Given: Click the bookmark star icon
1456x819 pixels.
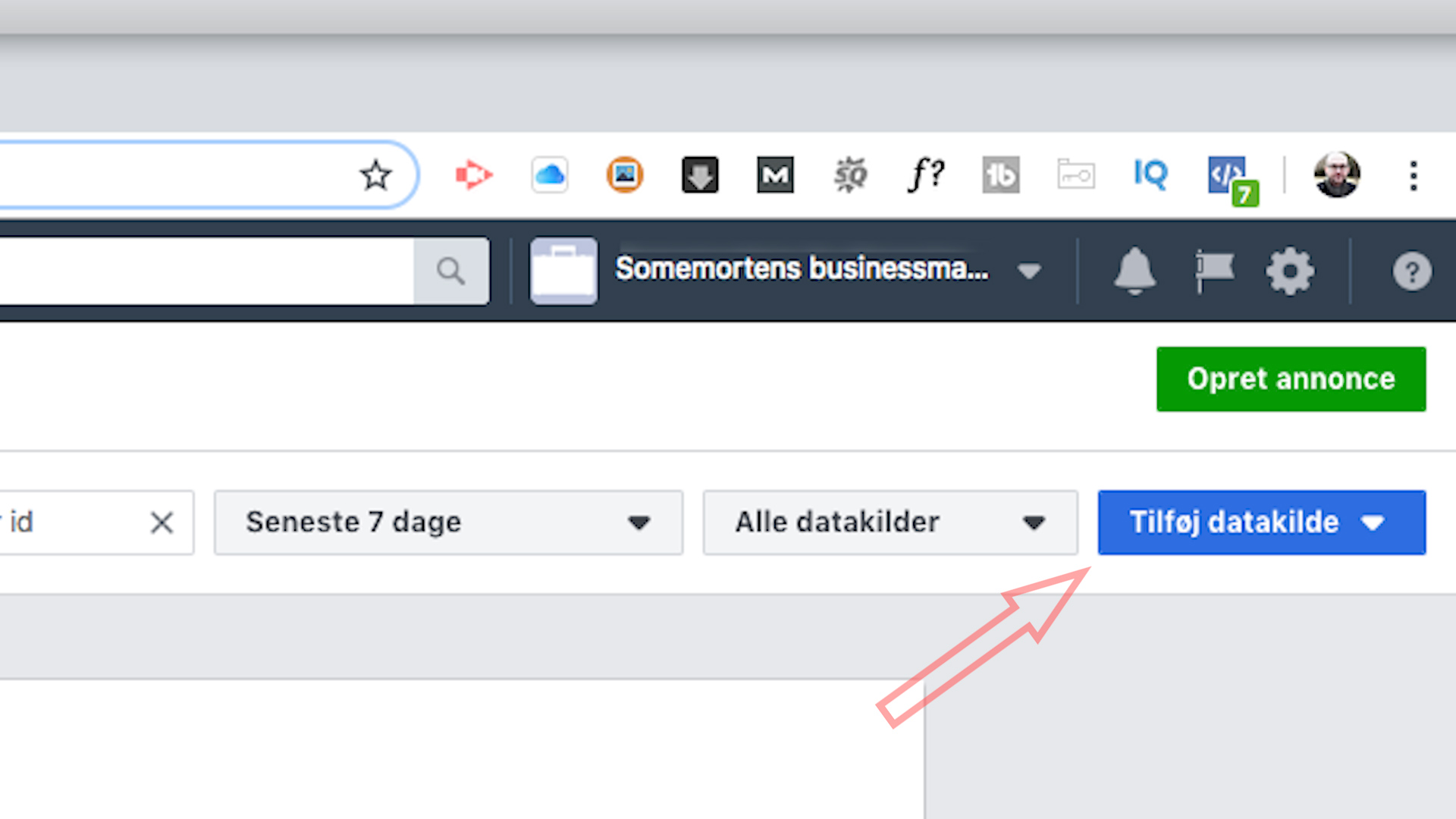Looking at the screenshot, I should pos(375,176).
